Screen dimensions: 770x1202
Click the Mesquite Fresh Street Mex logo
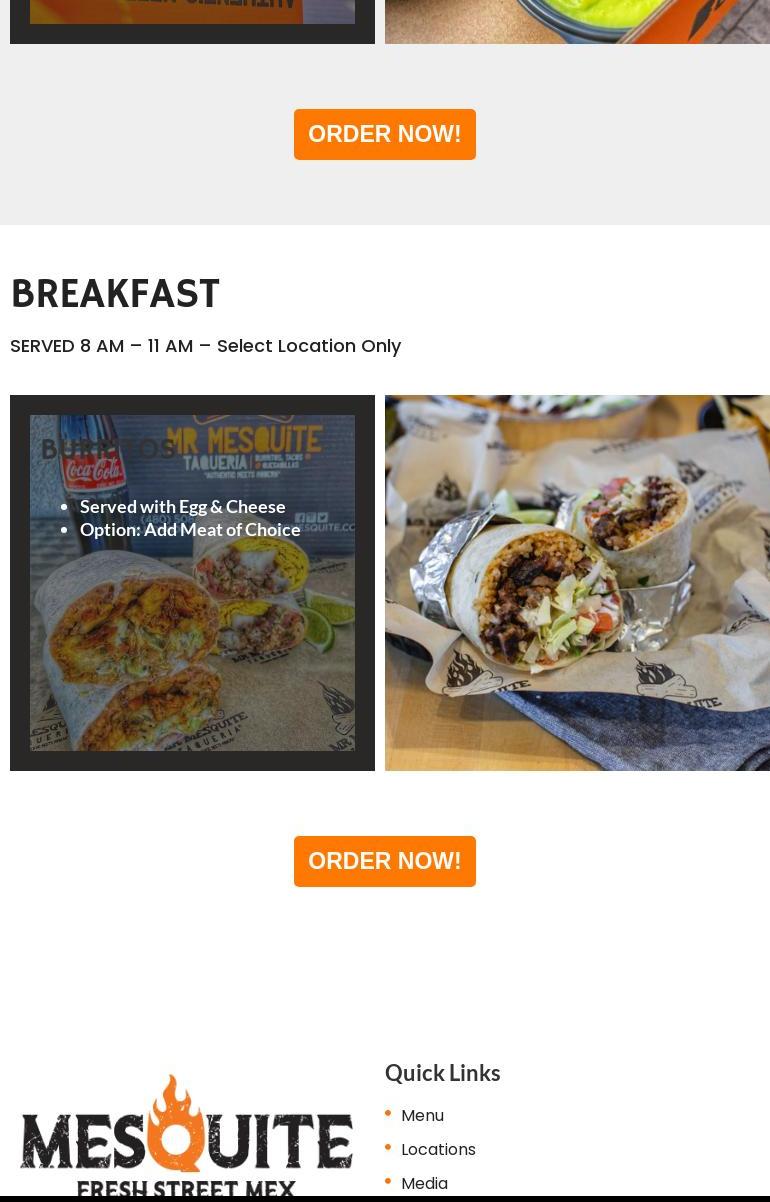[x=186, y=1136]
